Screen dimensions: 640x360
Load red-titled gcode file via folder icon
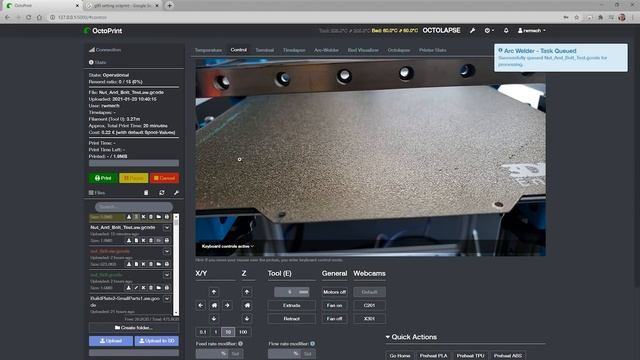tap(159, 264)
